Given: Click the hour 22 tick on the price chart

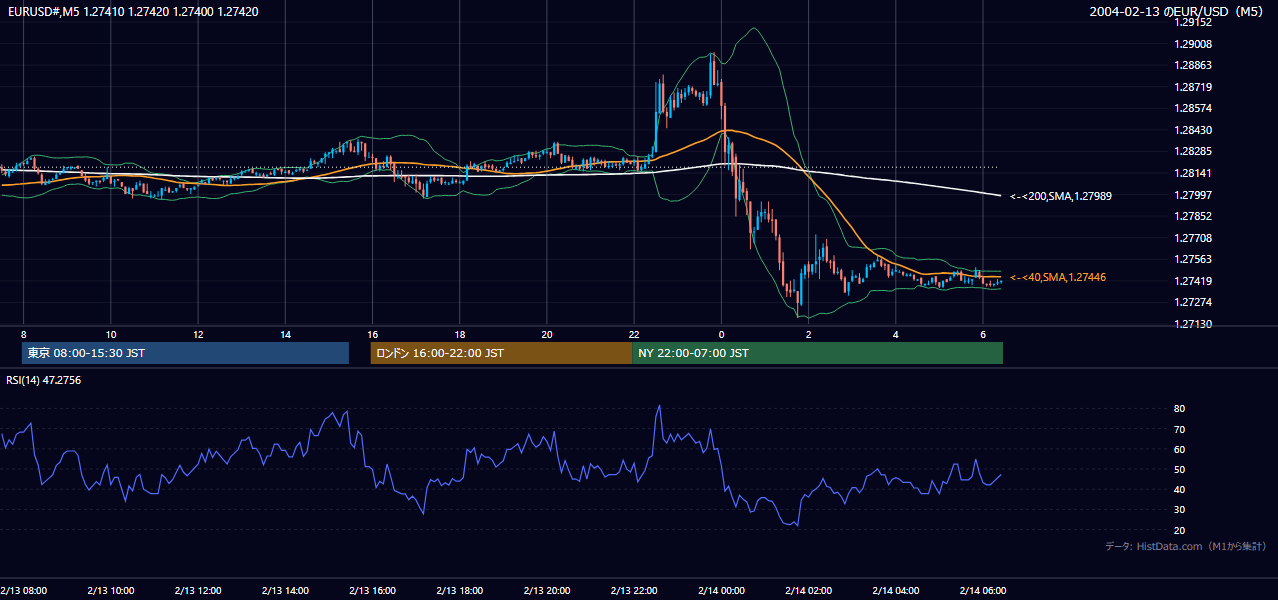Looking at the screenshot, I should click(634, 334).
